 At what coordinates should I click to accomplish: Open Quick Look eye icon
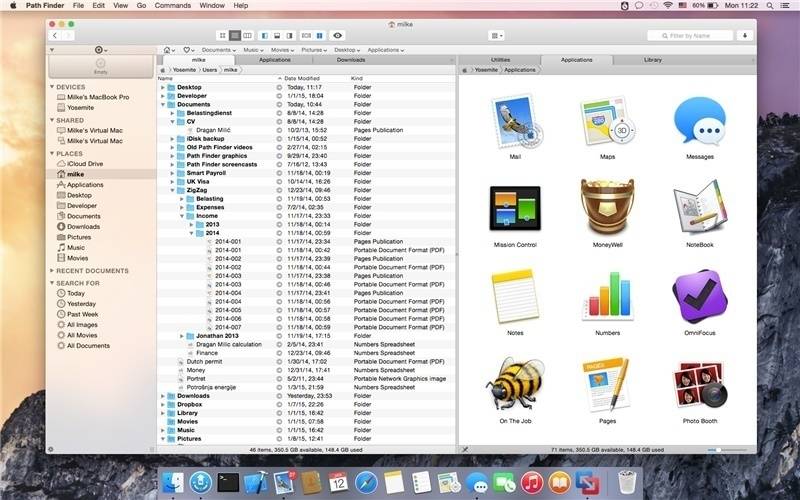(337, 36)
